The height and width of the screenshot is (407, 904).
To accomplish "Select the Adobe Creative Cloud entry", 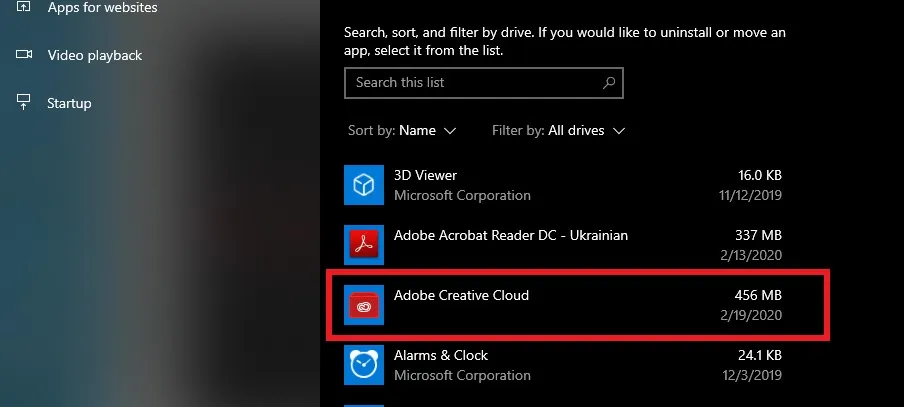I will (563, 305).
